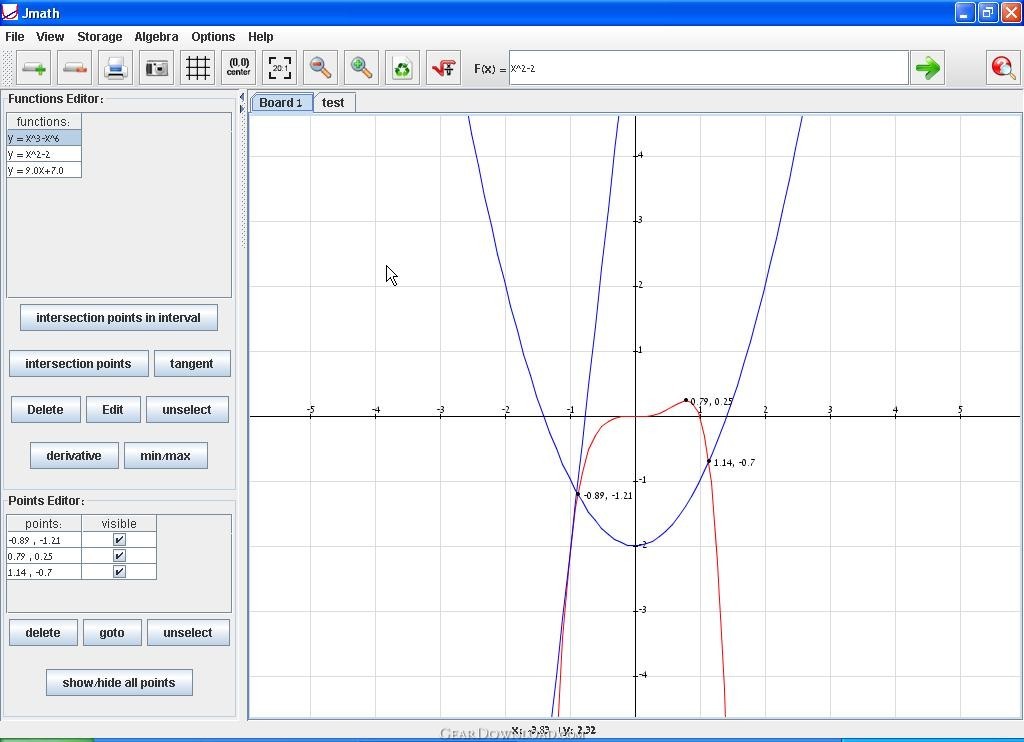The width and height of the screenshot is (1024, 742).
Task: Click unselect in the Functions Editor
Action: tap(187, 410)
